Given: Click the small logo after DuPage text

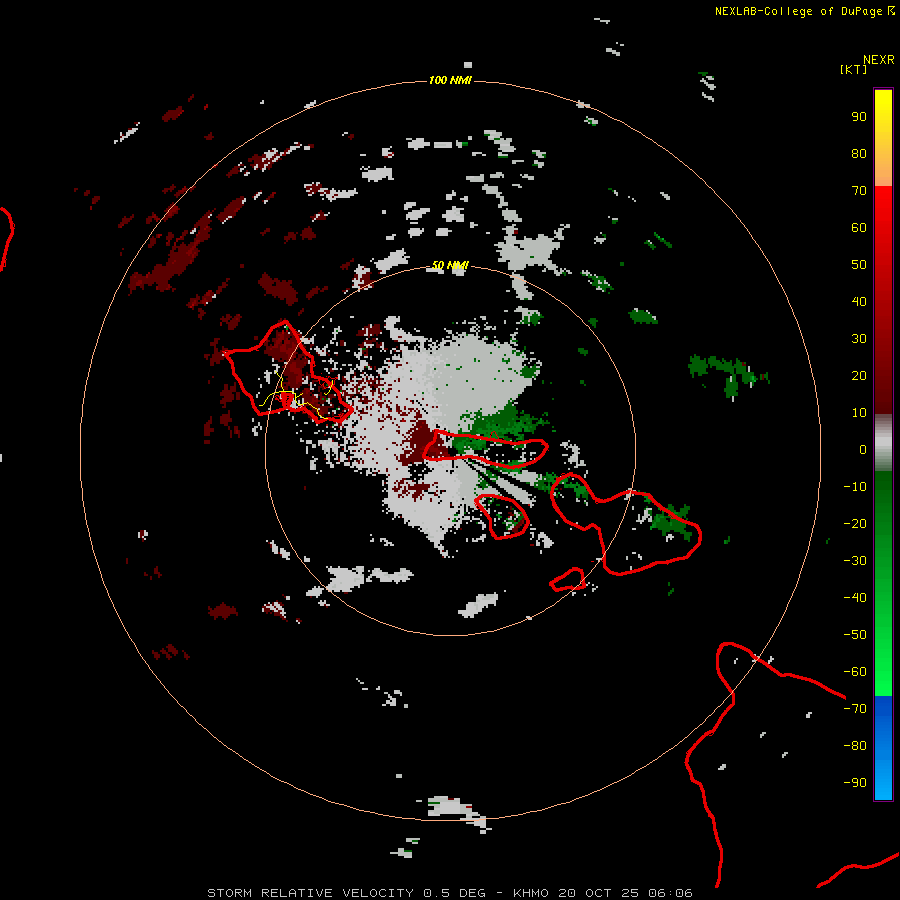Looking at the screenshot, I should [891, 10].
